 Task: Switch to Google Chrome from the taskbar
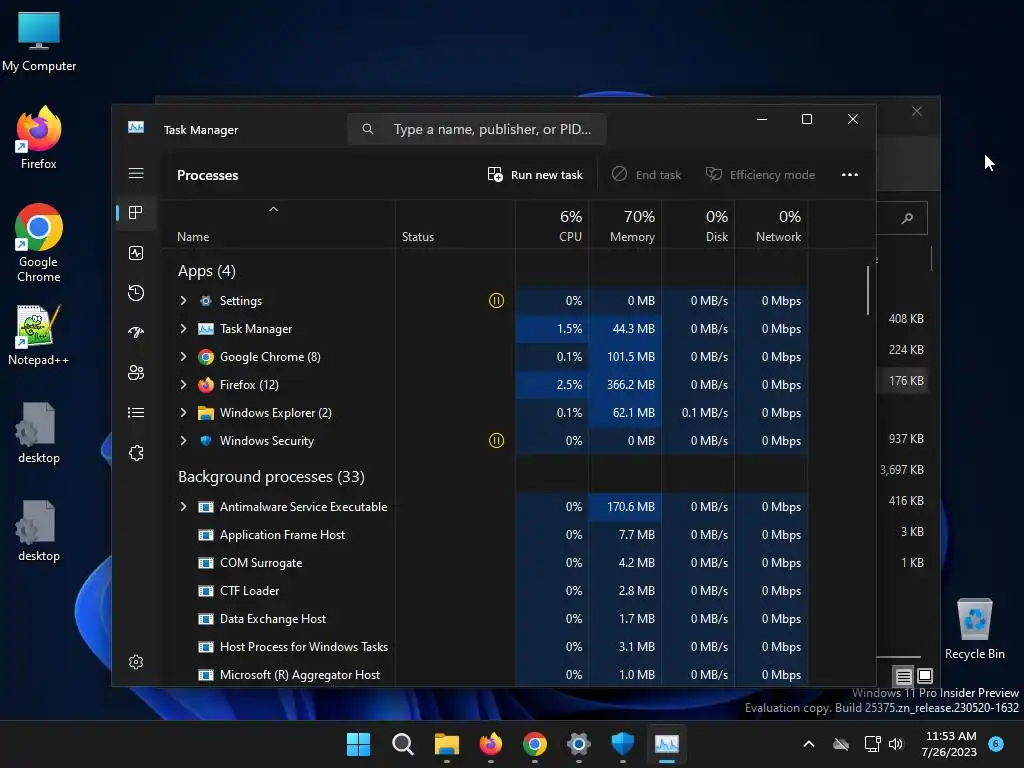[535, 744]
